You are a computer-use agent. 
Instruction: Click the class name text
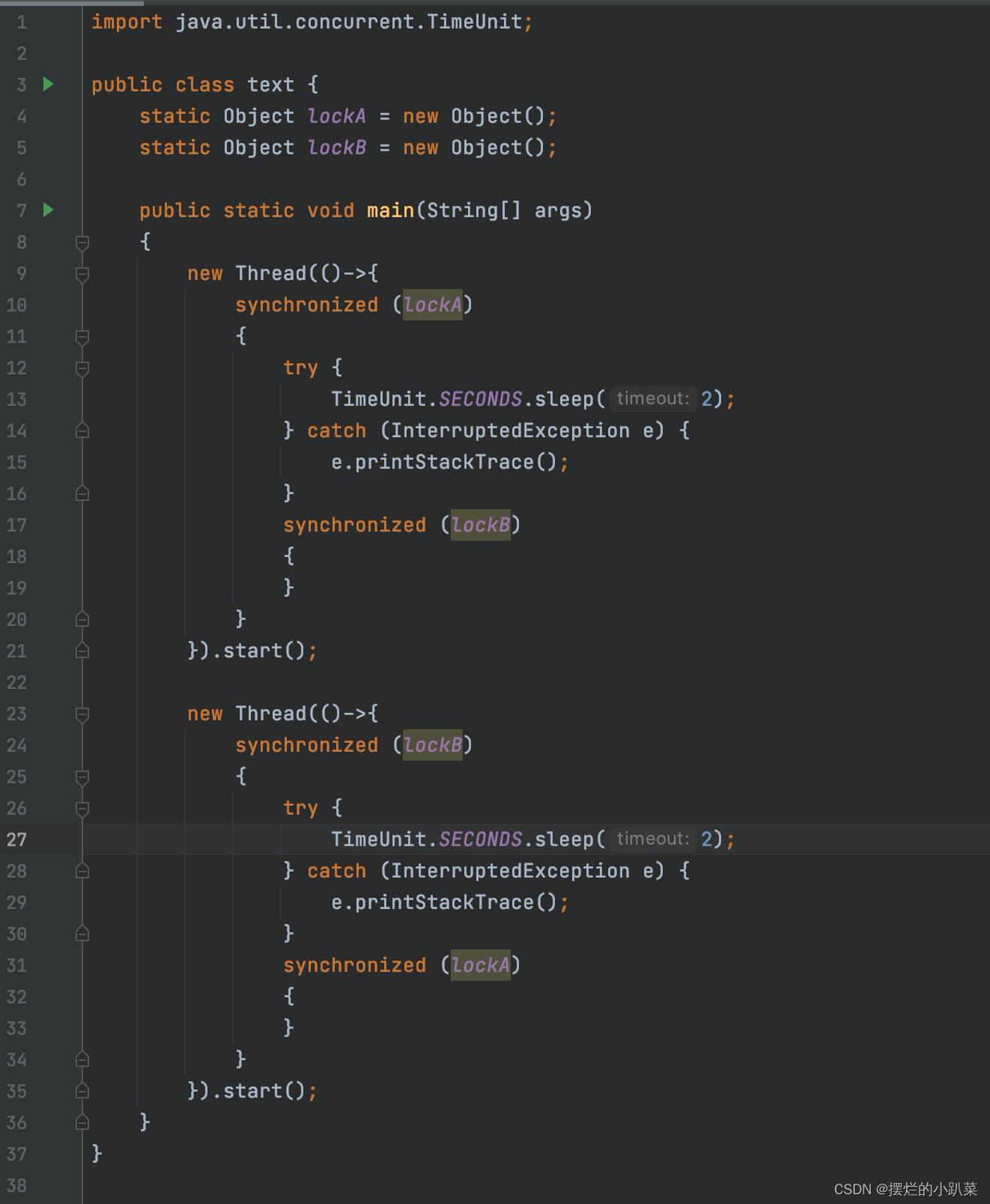point(271,85)
